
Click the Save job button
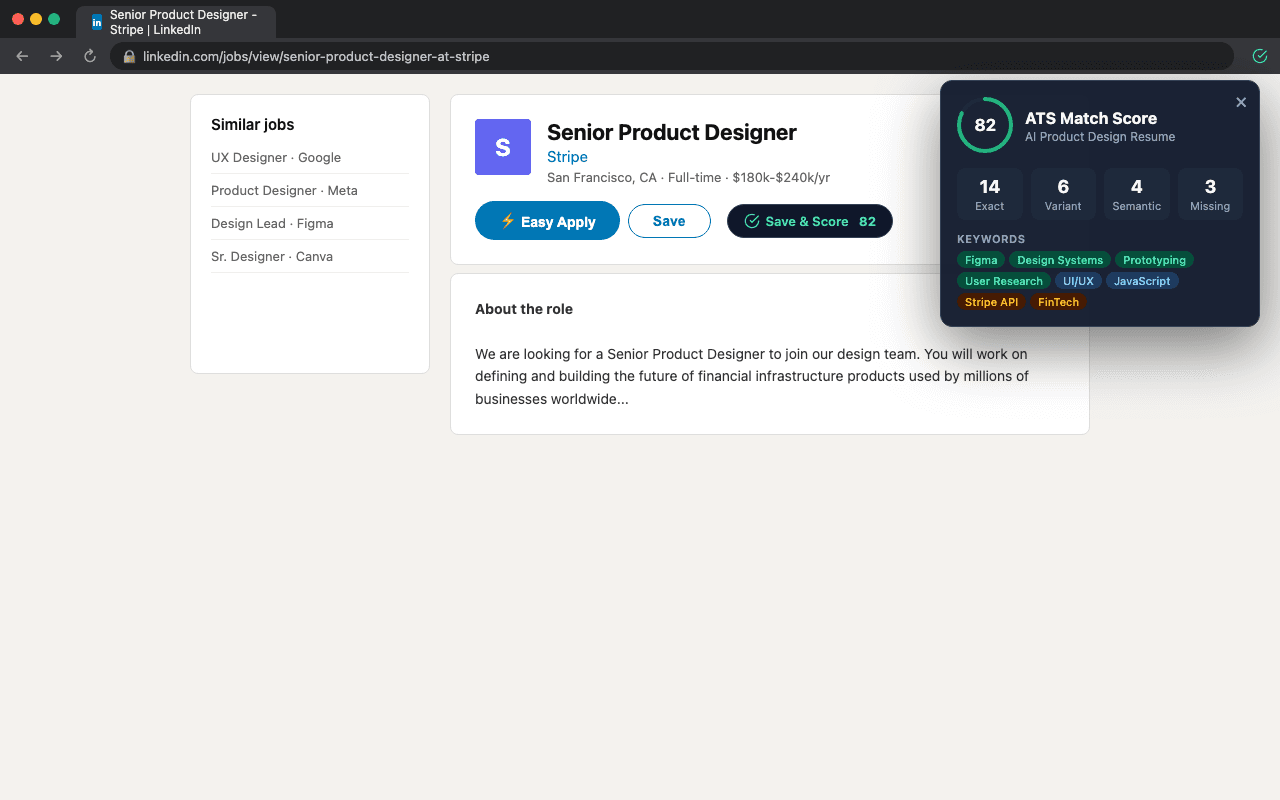click(669, 221)
